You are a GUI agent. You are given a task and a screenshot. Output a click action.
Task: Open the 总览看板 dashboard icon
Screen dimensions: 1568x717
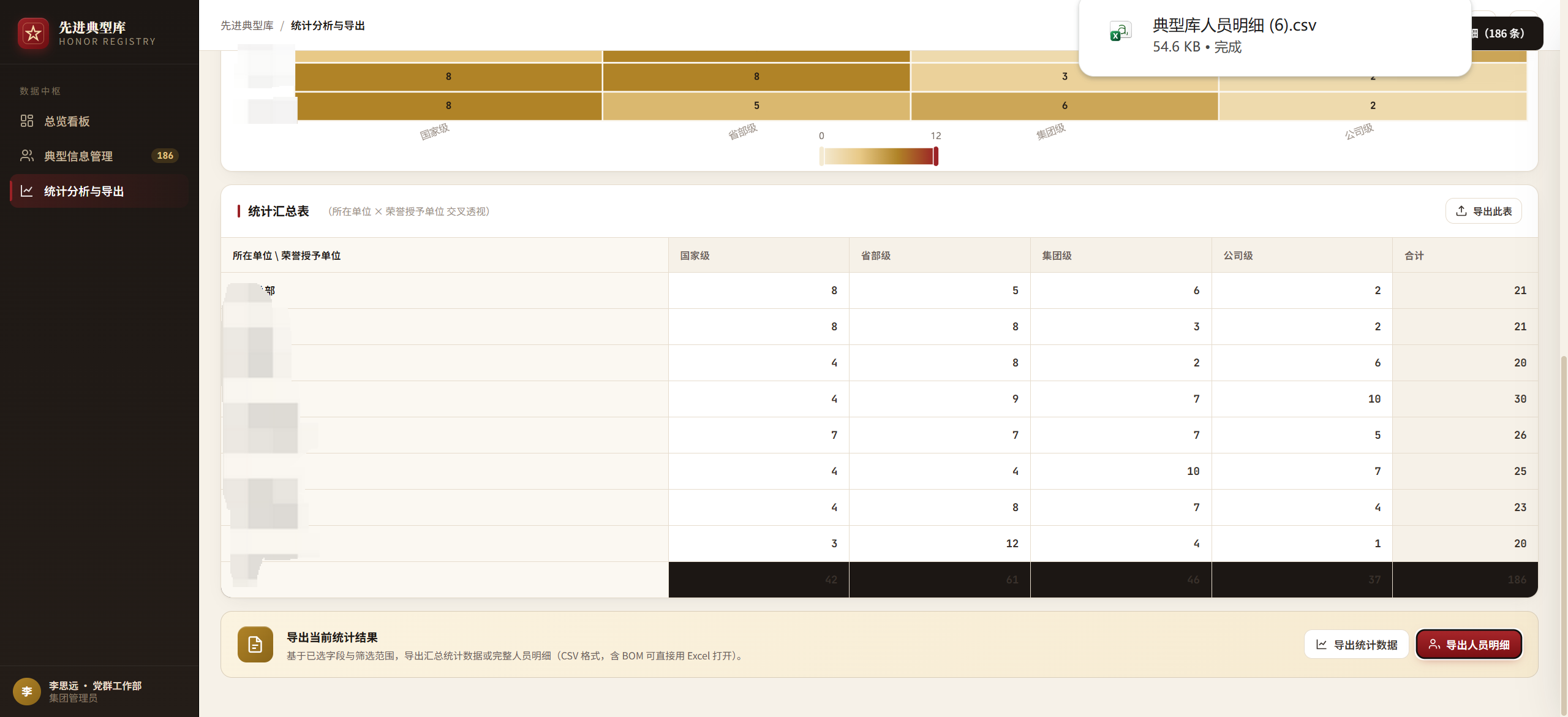tap(27, 121)
